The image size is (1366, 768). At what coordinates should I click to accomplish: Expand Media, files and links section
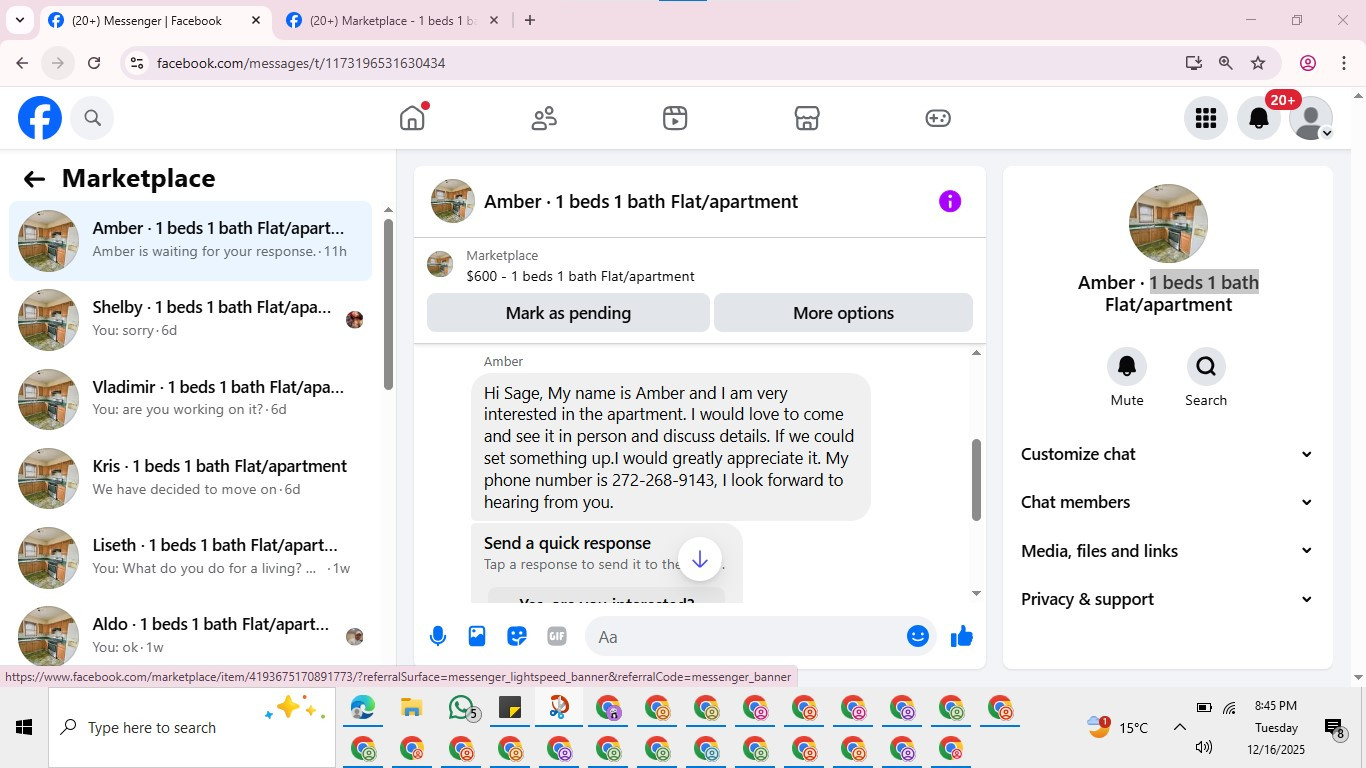(x=1167, y=551)
